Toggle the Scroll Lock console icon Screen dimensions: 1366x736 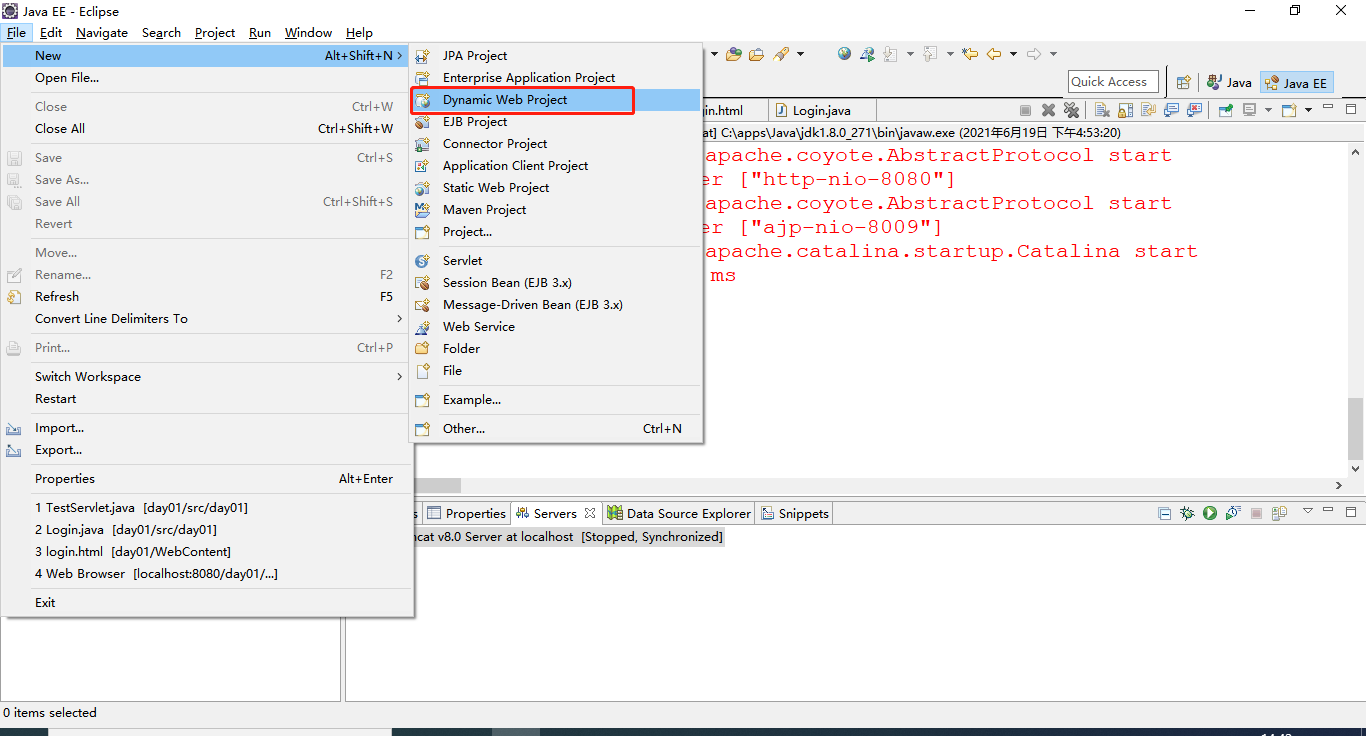pyautogui.click(x=1125, y=110)
